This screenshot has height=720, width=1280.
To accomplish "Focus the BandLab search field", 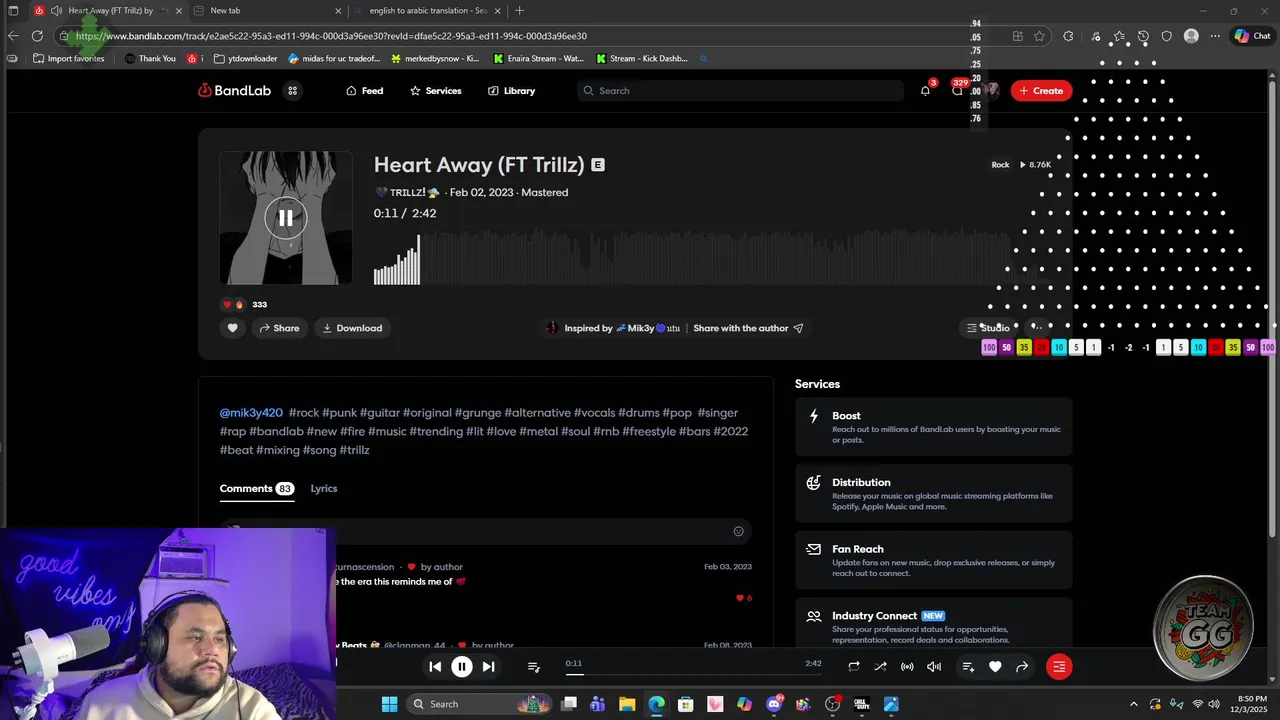I will click(x=740, y=90).
